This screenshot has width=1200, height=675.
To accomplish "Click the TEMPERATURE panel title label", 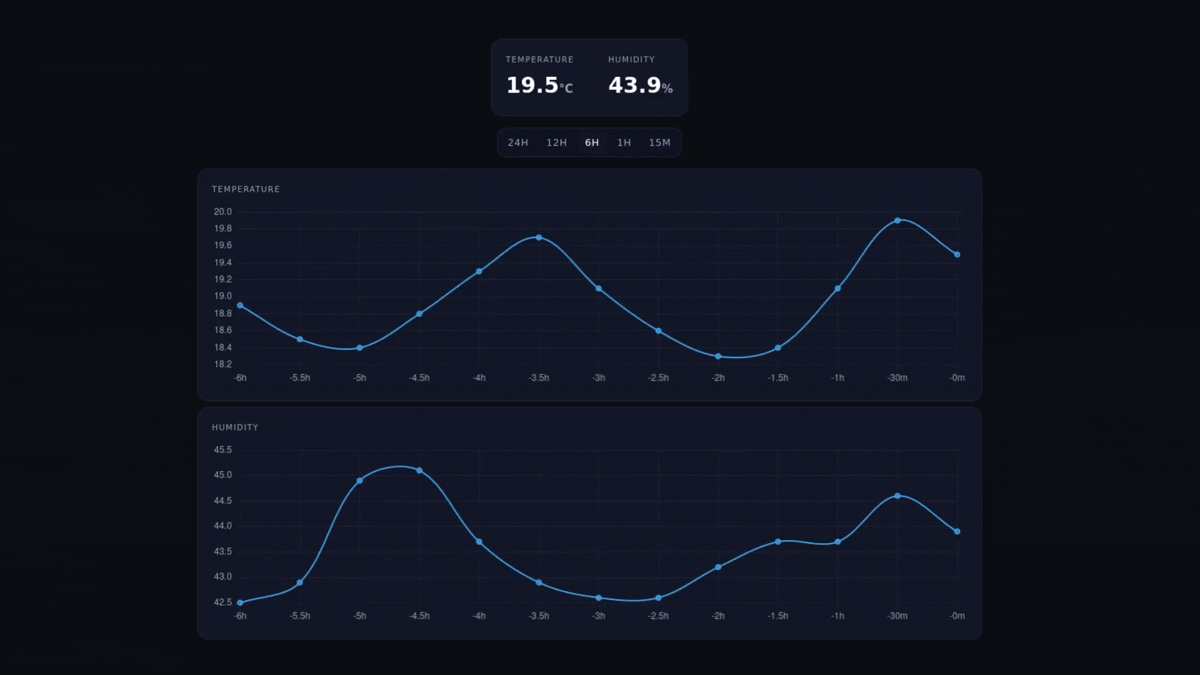I will coord(245,189).
